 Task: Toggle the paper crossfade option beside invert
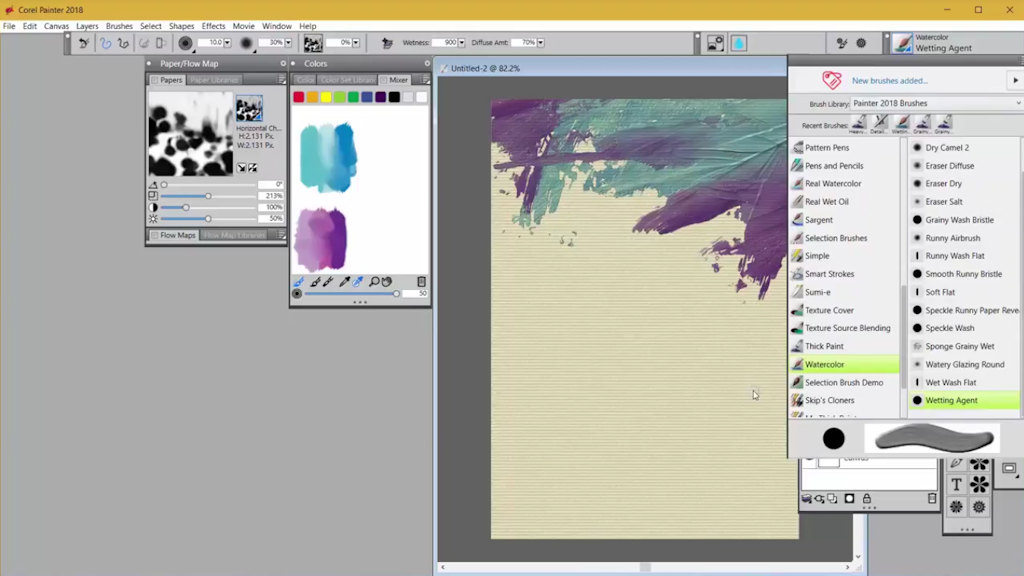tap(252, 168)
